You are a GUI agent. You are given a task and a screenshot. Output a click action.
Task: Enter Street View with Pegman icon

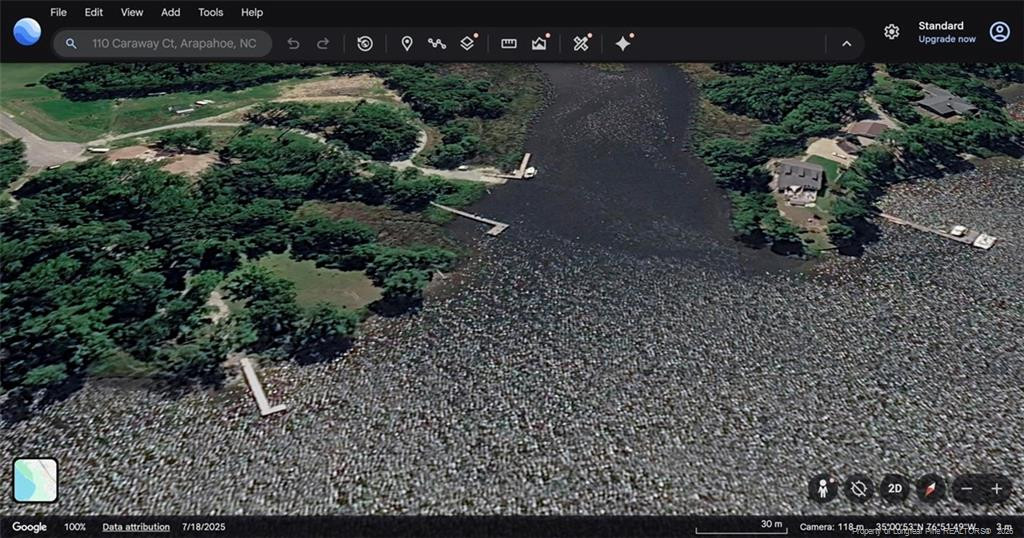tap(824, 489)
